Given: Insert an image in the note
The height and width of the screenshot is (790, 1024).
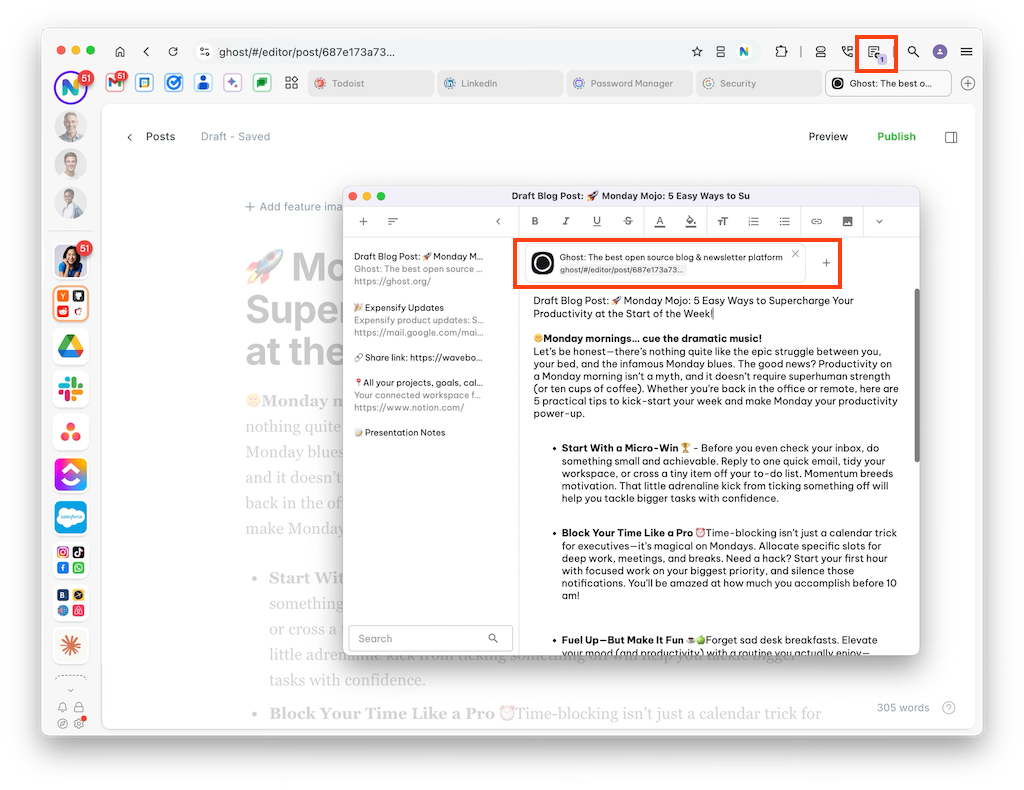Looking at the screenshot, I should (848, 221).
